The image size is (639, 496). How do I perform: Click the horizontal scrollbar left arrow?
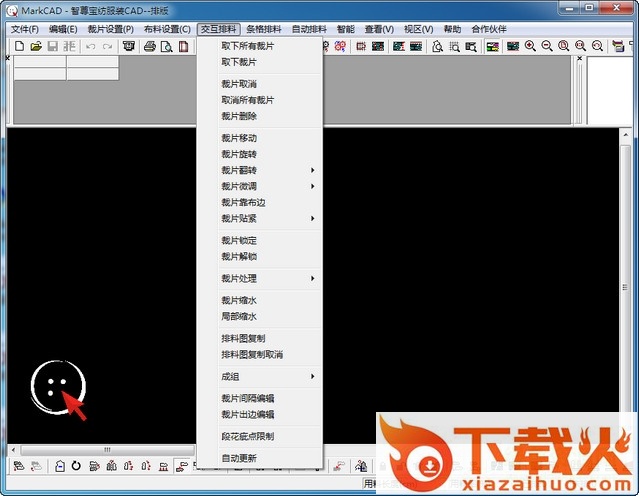pyautogui.click(x=13, y=450)
